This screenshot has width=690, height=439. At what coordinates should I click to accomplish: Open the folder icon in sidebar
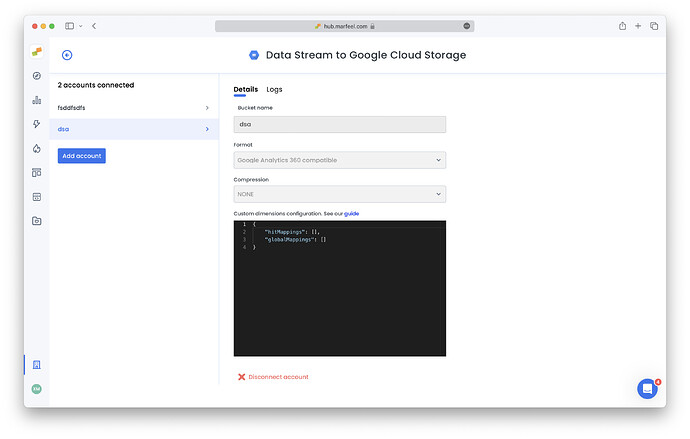(37, 221)
